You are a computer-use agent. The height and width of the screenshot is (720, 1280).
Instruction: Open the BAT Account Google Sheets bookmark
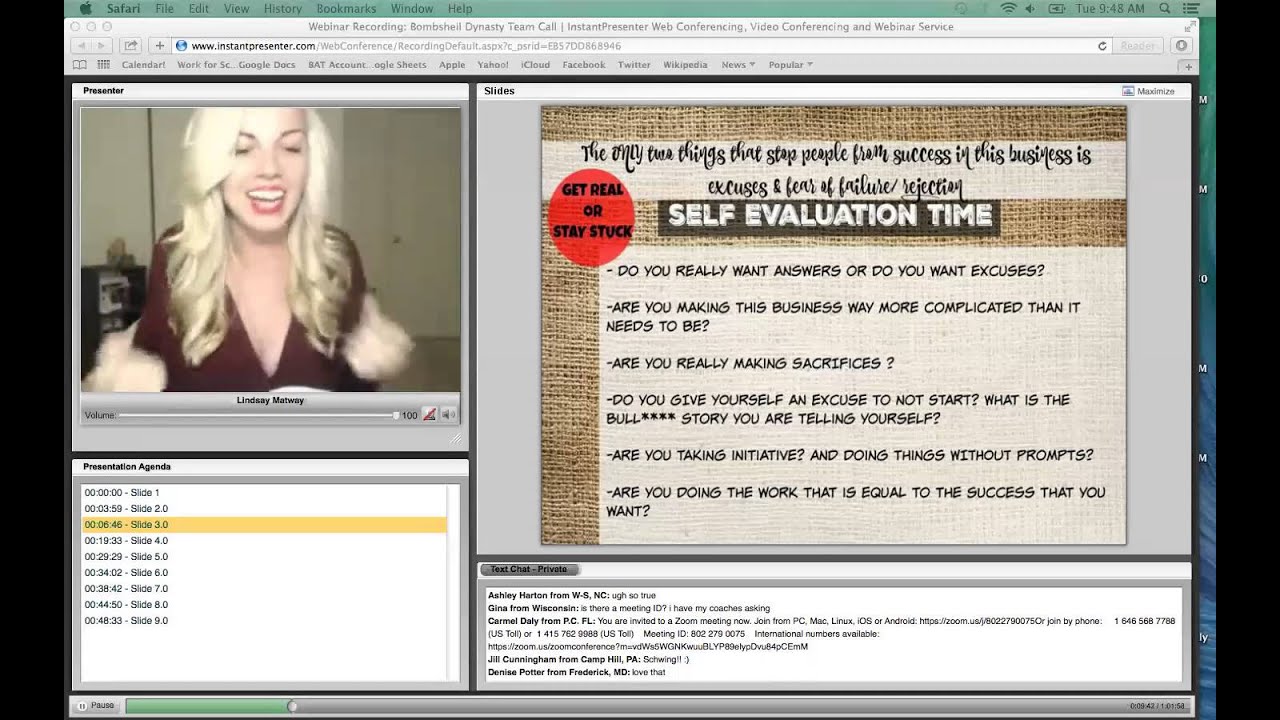coord(367,65)
